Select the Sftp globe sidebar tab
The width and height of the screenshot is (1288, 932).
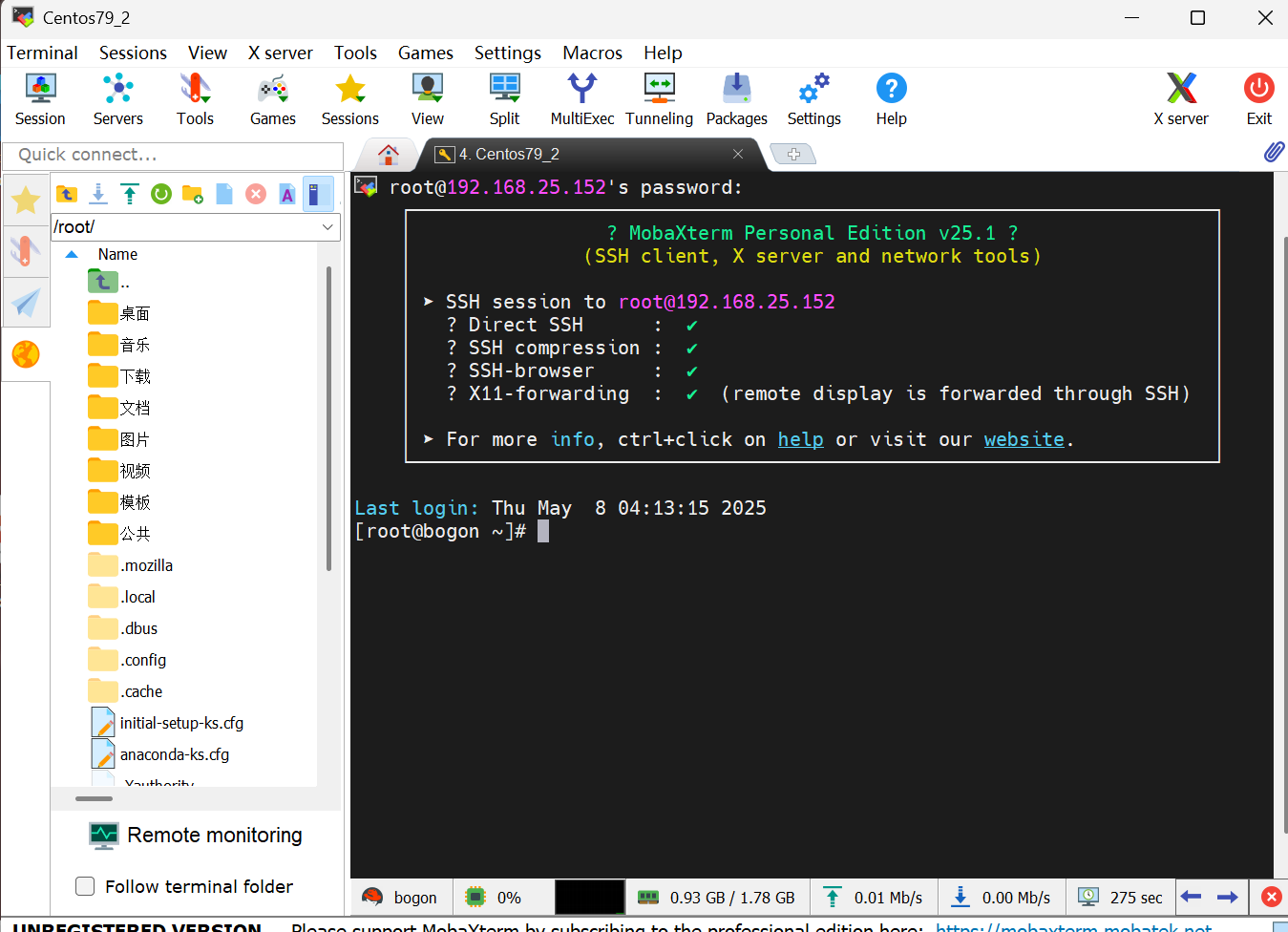[x=26, y=354]
